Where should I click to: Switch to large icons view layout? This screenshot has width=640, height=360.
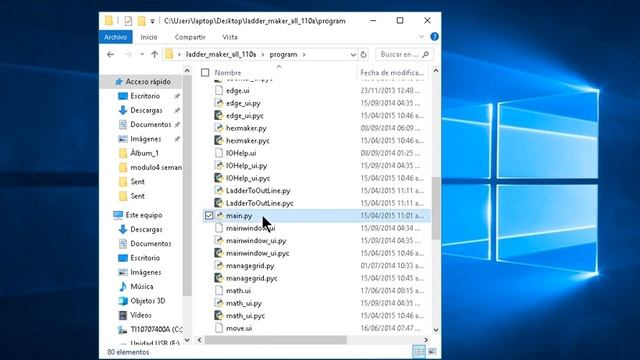click(432, 351)
